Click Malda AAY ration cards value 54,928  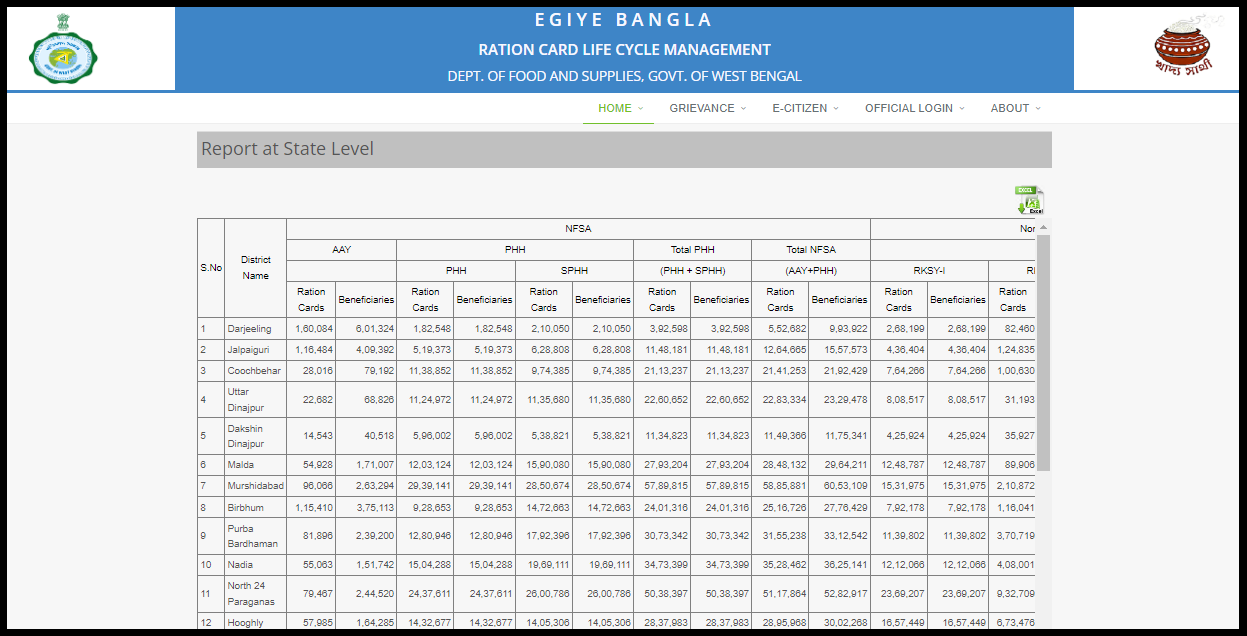[317, 465]
